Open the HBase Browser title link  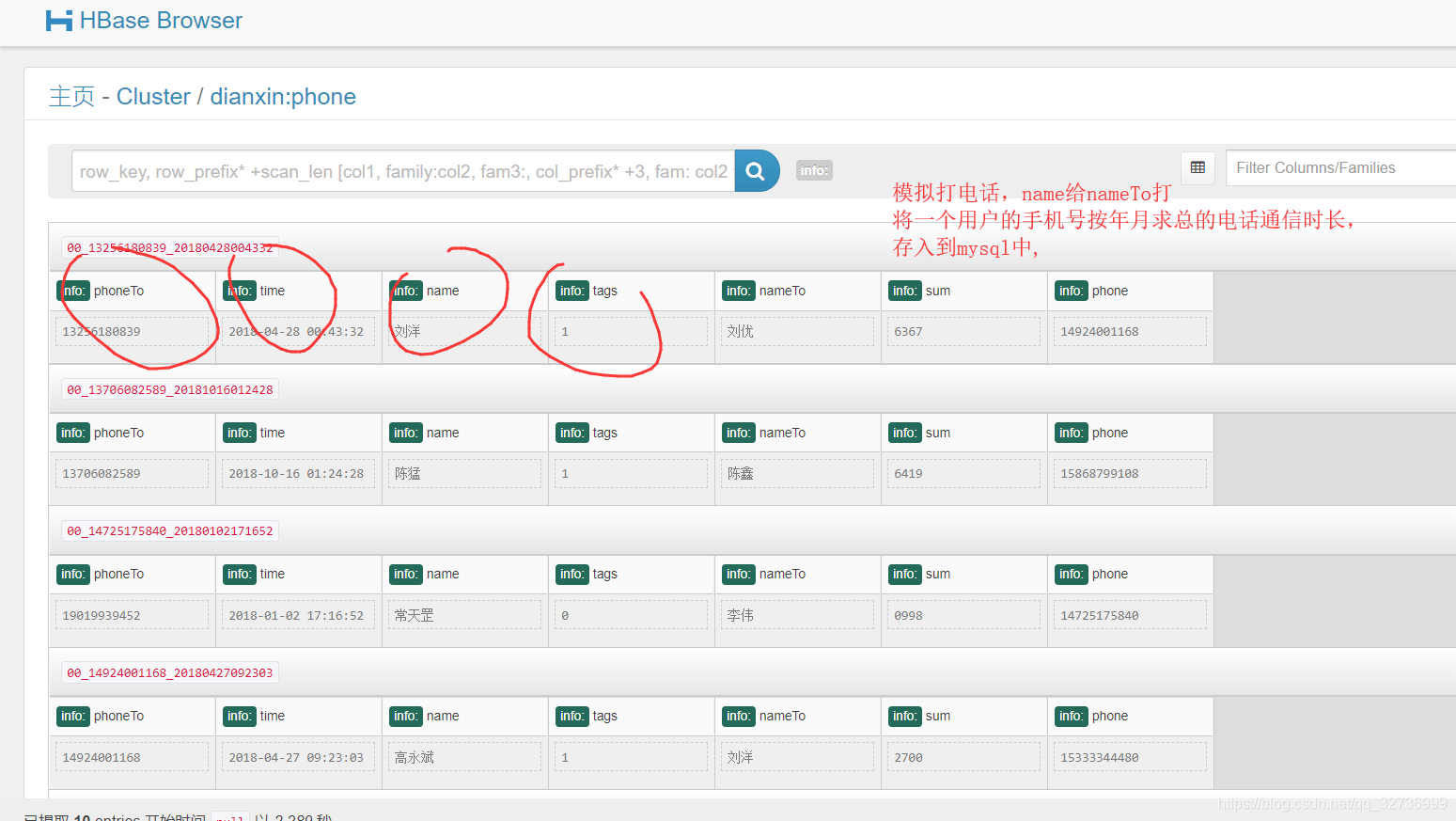[x=161, y=21]
